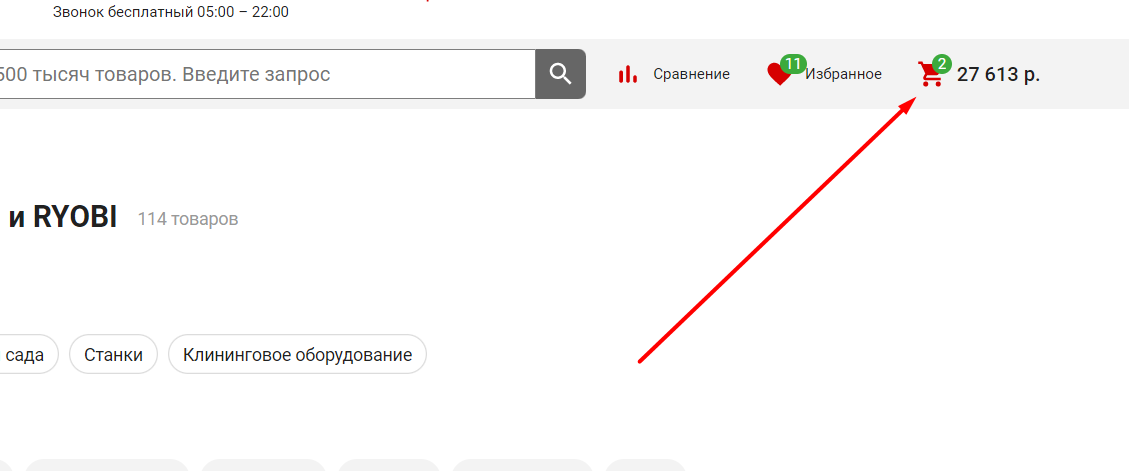Click the green cart badge showing 2

coord(942,64)
